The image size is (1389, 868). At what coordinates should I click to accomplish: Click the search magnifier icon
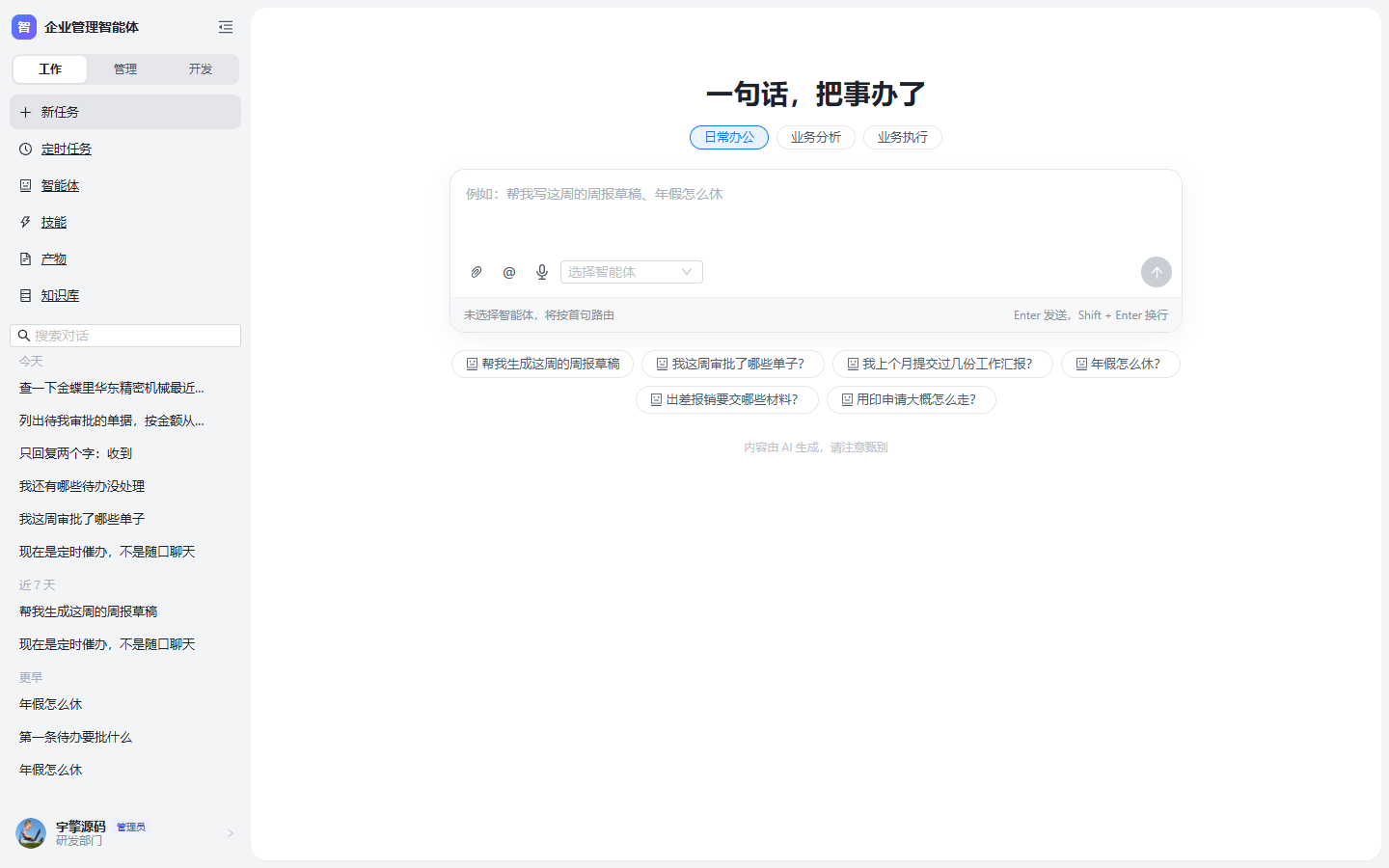24,336
